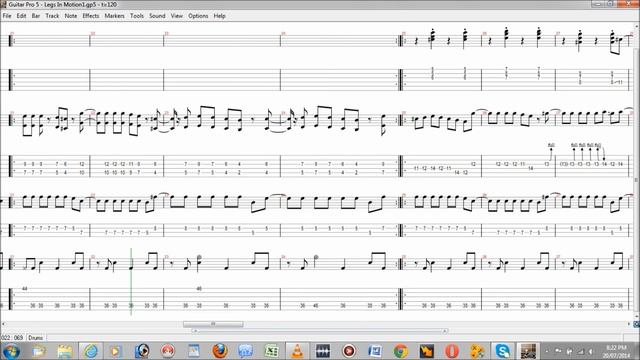Click the green playback cursor in the drum track
640x360 pixels.
pyautogui.click(x=131, y=282)
